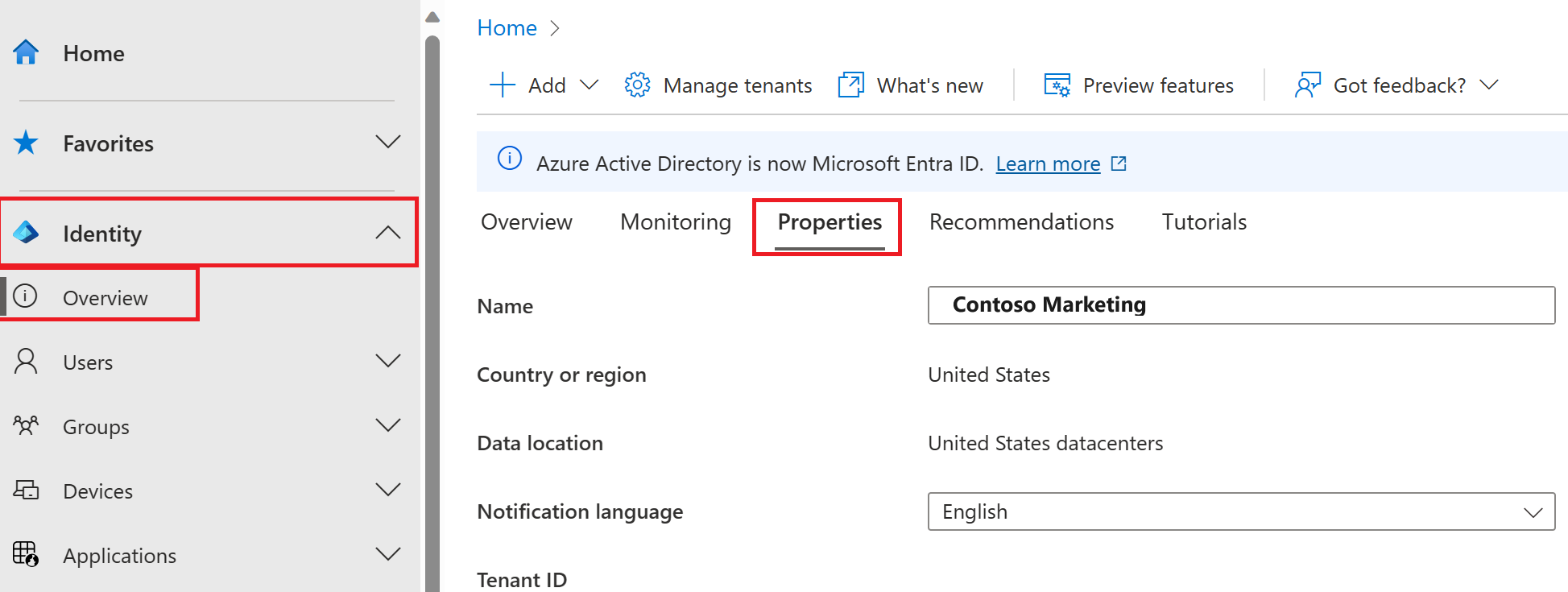Click the Groups label in sidebar
Screen dimensions: 1568x592
96,427
